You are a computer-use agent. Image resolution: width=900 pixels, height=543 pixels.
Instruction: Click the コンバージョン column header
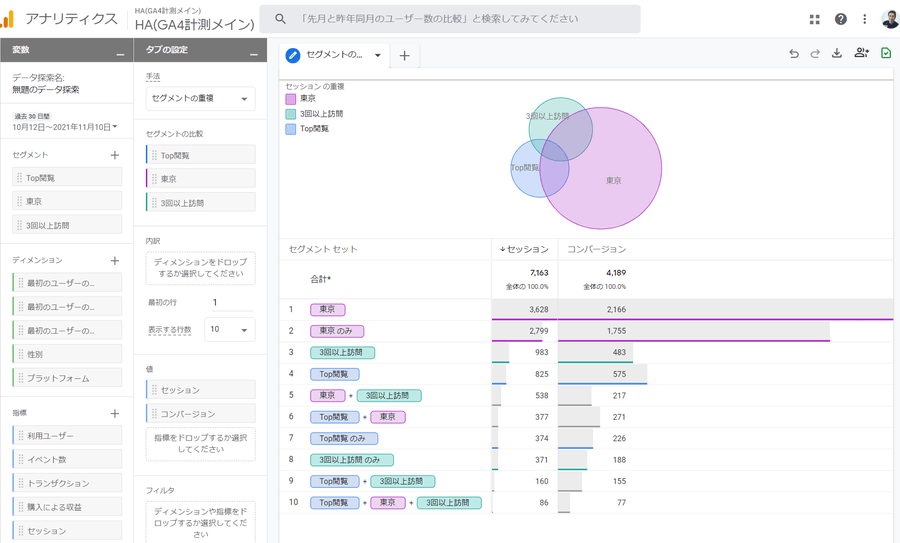[596, 249]
